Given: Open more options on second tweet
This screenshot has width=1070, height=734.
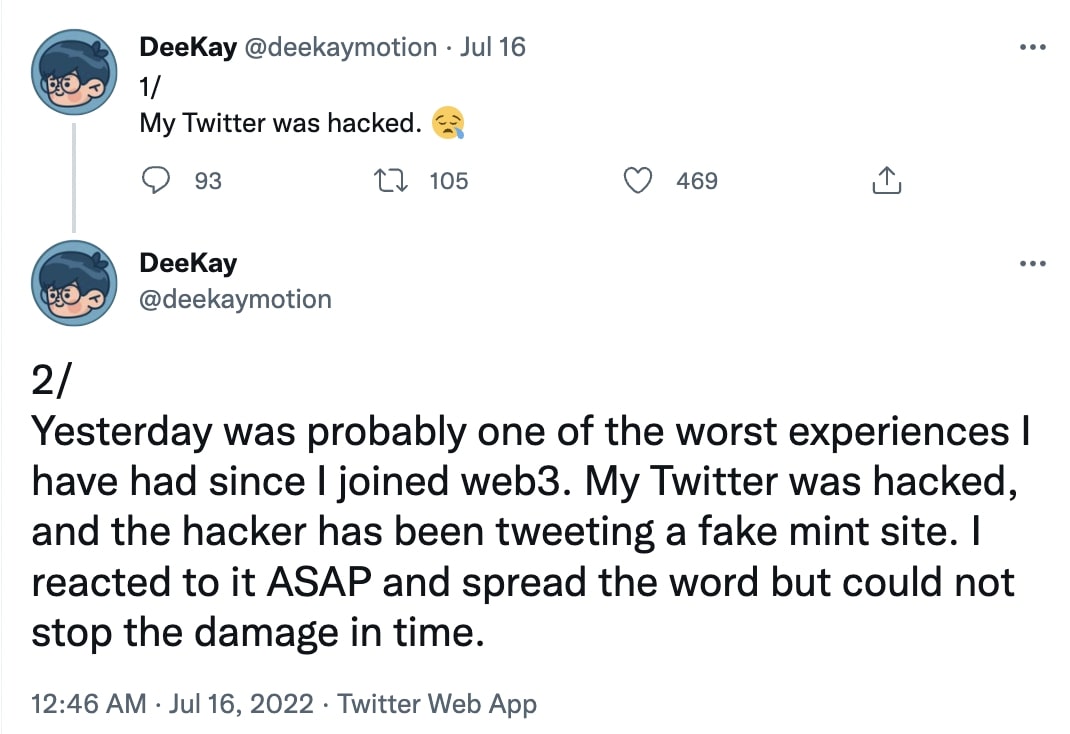Looking at the screenshot, I should (1032, 263).
